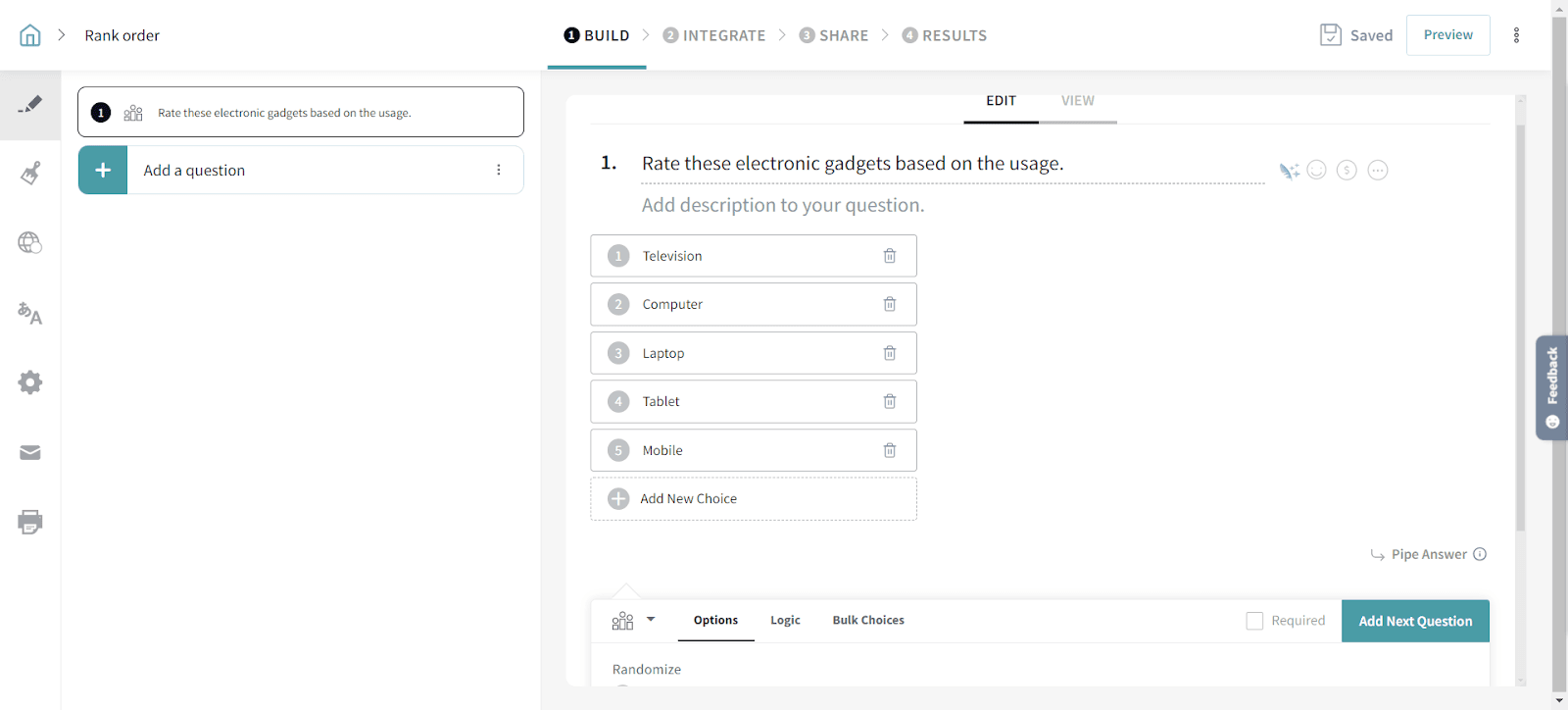
Task: Open survey settings gear in sidebar
Action: [30, 382]
